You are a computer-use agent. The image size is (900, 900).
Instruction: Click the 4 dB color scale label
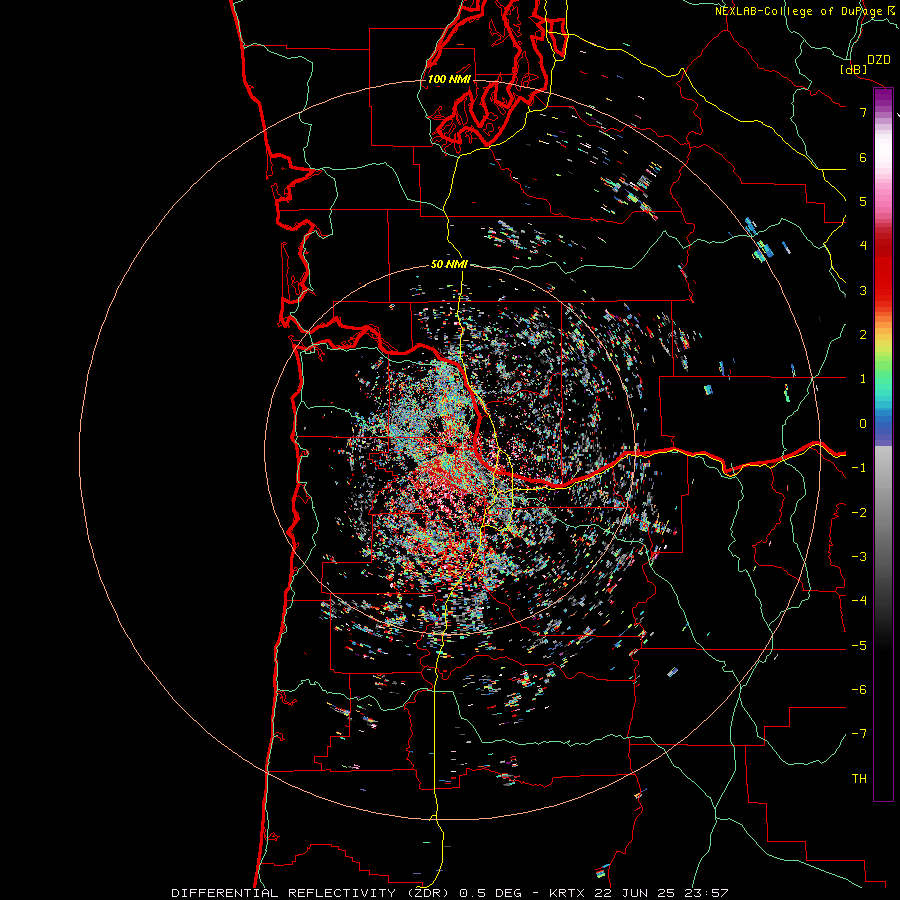[x=863, y=246]
